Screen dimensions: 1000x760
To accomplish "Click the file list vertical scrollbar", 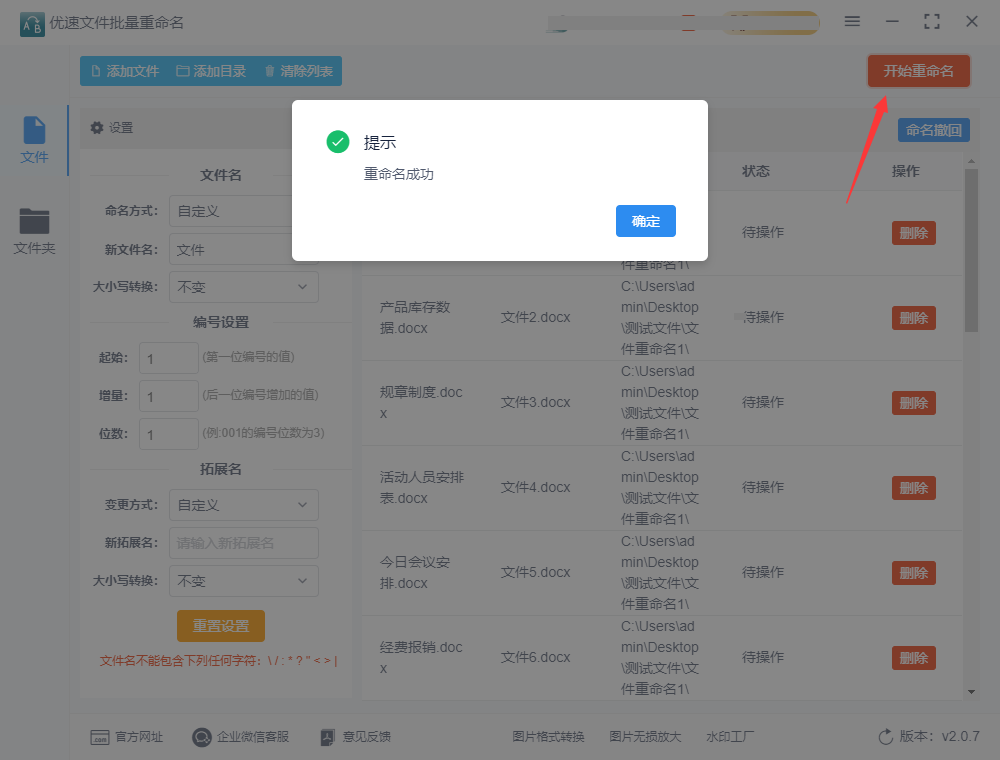I will (x=971, y=250).
